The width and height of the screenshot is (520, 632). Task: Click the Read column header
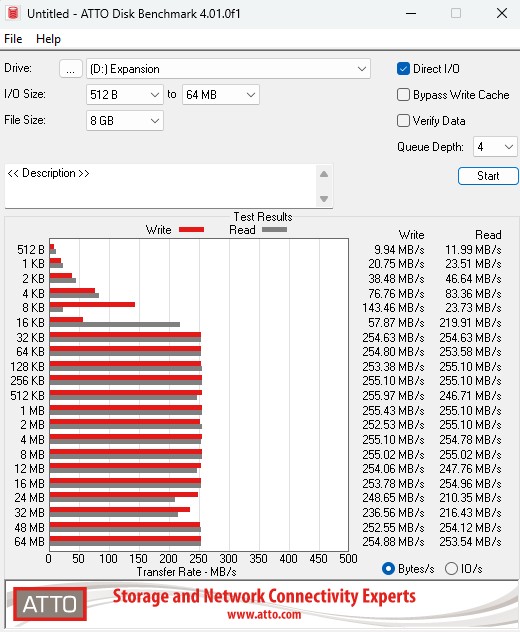488,235
